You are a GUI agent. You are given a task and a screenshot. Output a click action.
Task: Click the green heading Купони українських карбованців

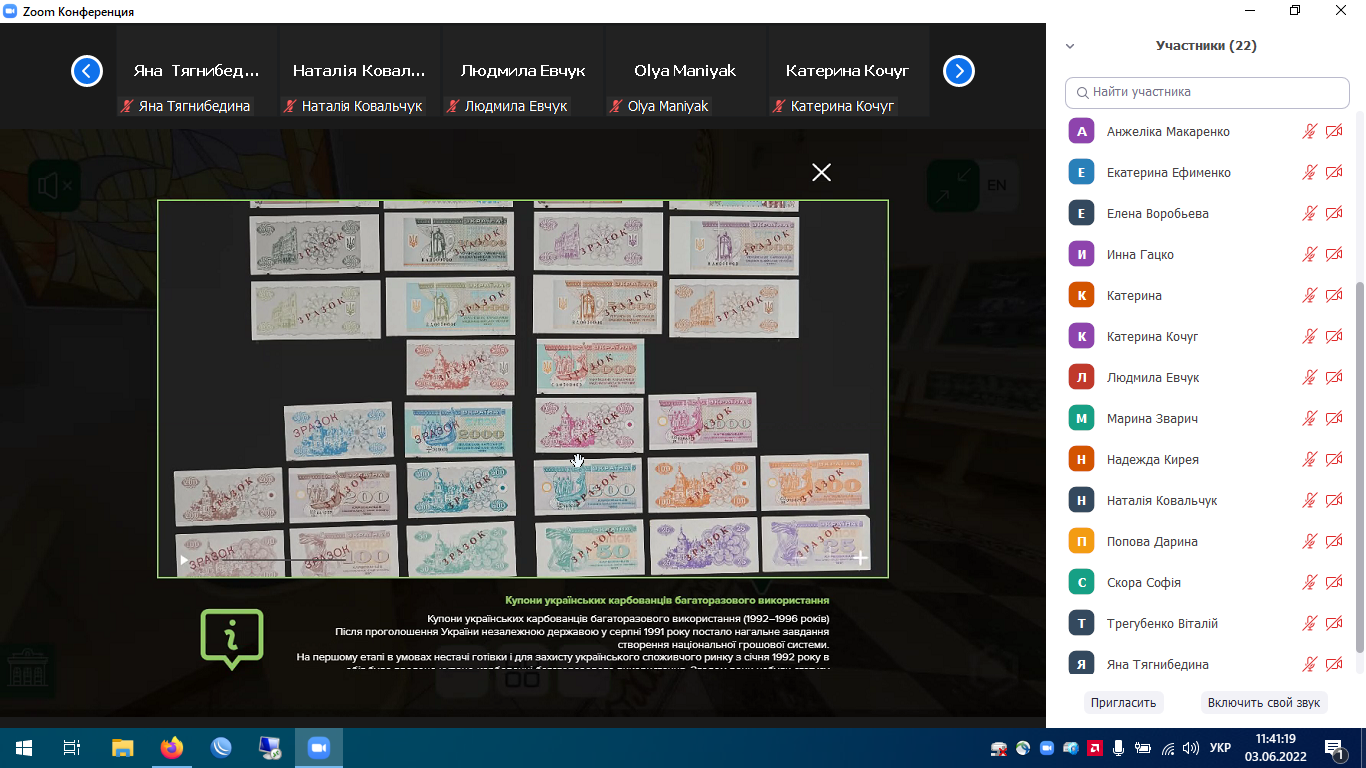point(667,600)
